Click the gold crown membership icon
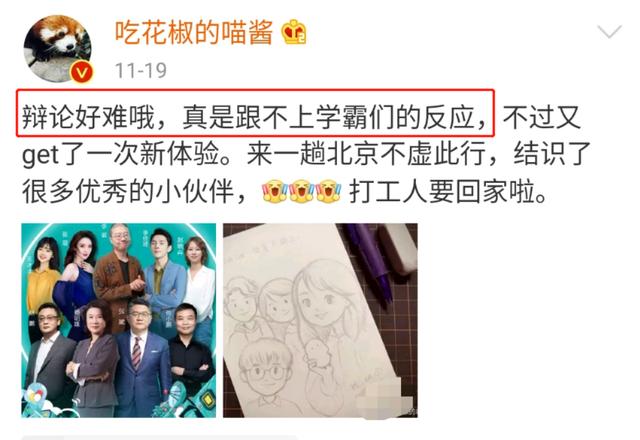The width and height of the screenshot is (640, 440). click(x=294, y=32)
